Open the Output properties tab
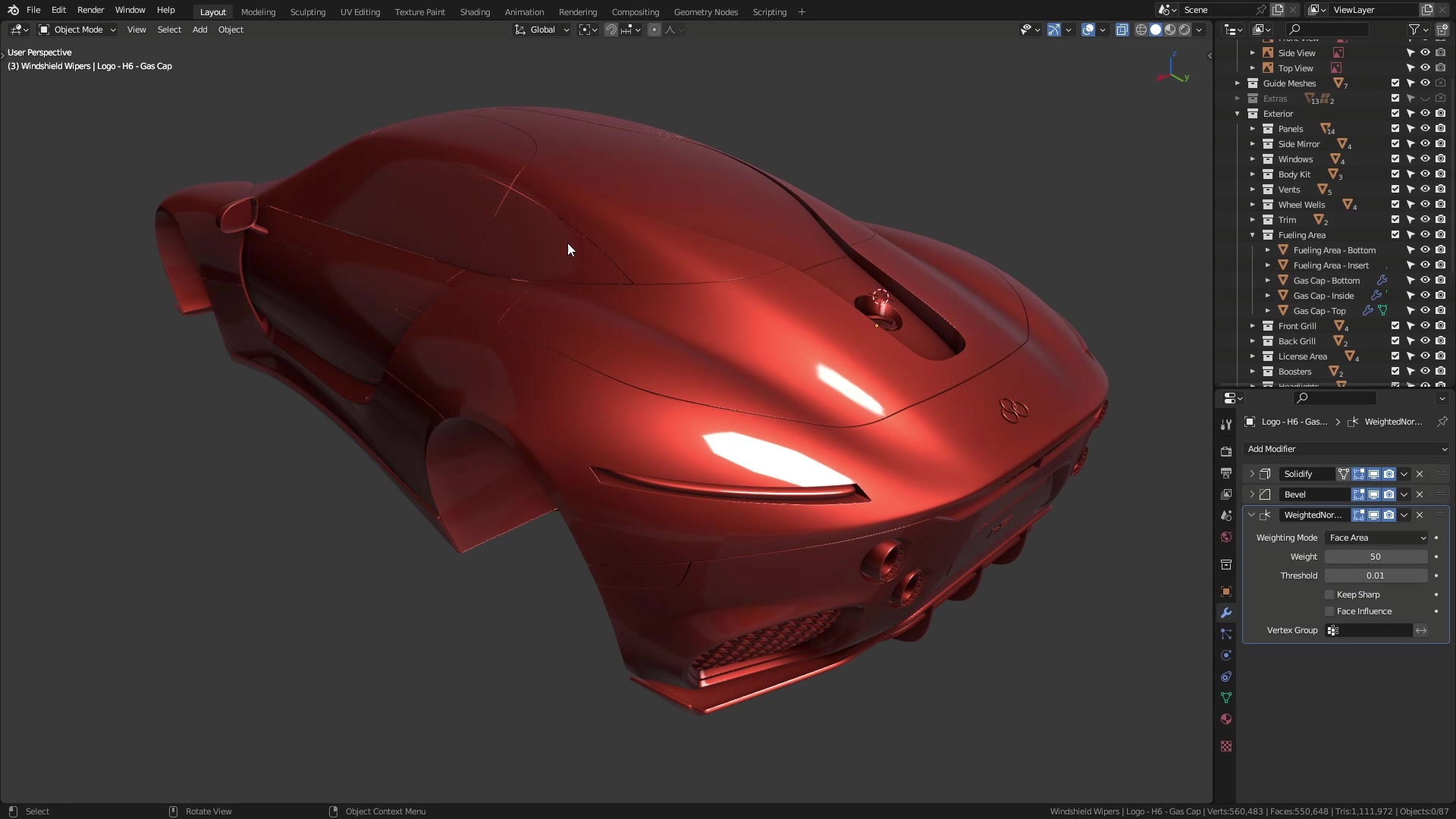Screen dimensions: 1456x819 pos(1226,473)
